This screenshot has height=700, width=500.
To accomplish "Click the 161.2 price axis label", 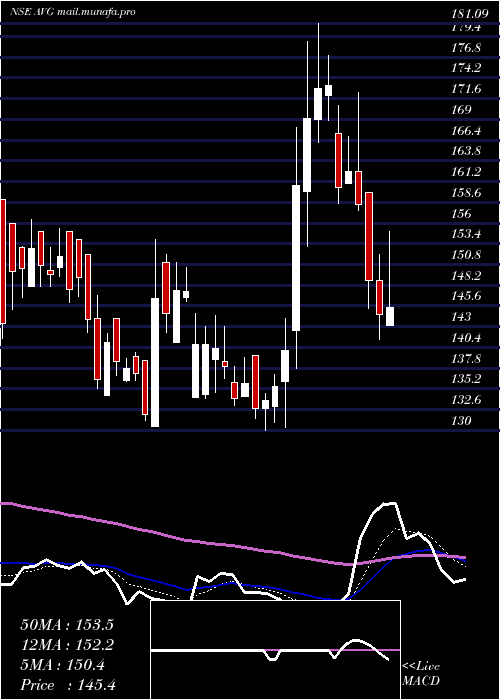I will (466, 172).
